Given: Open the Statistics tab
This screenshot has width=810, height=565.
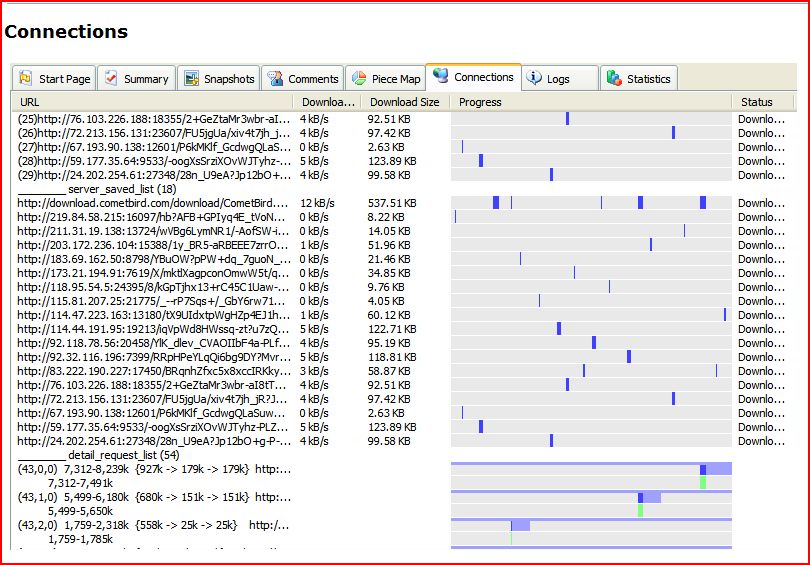Looking at the screenshot, I should [638, 78].
